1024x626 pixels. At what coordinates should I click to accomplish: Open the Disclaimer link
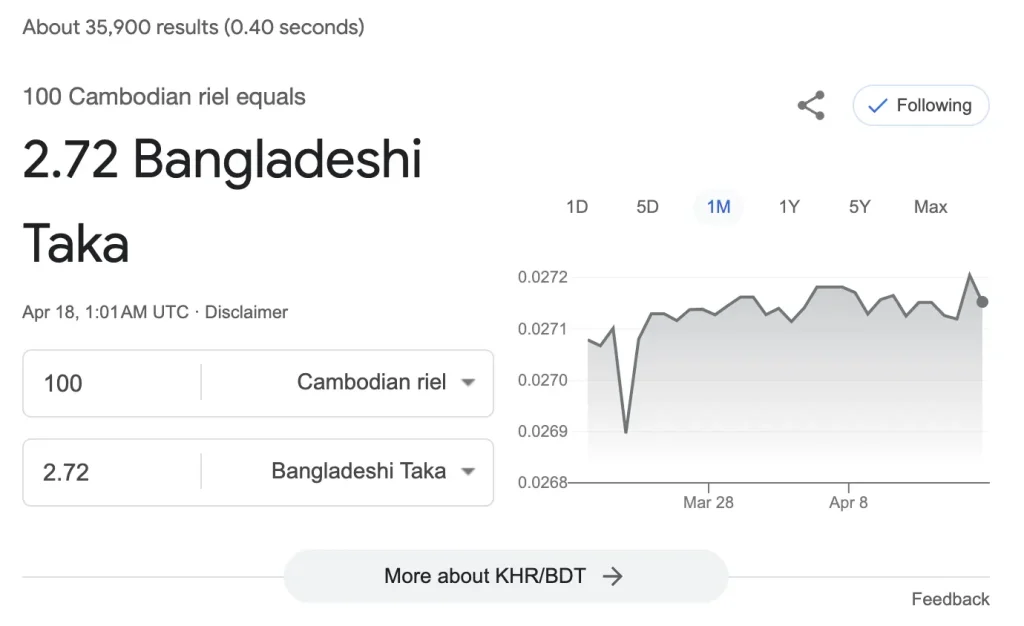click(x=246, y=312)
